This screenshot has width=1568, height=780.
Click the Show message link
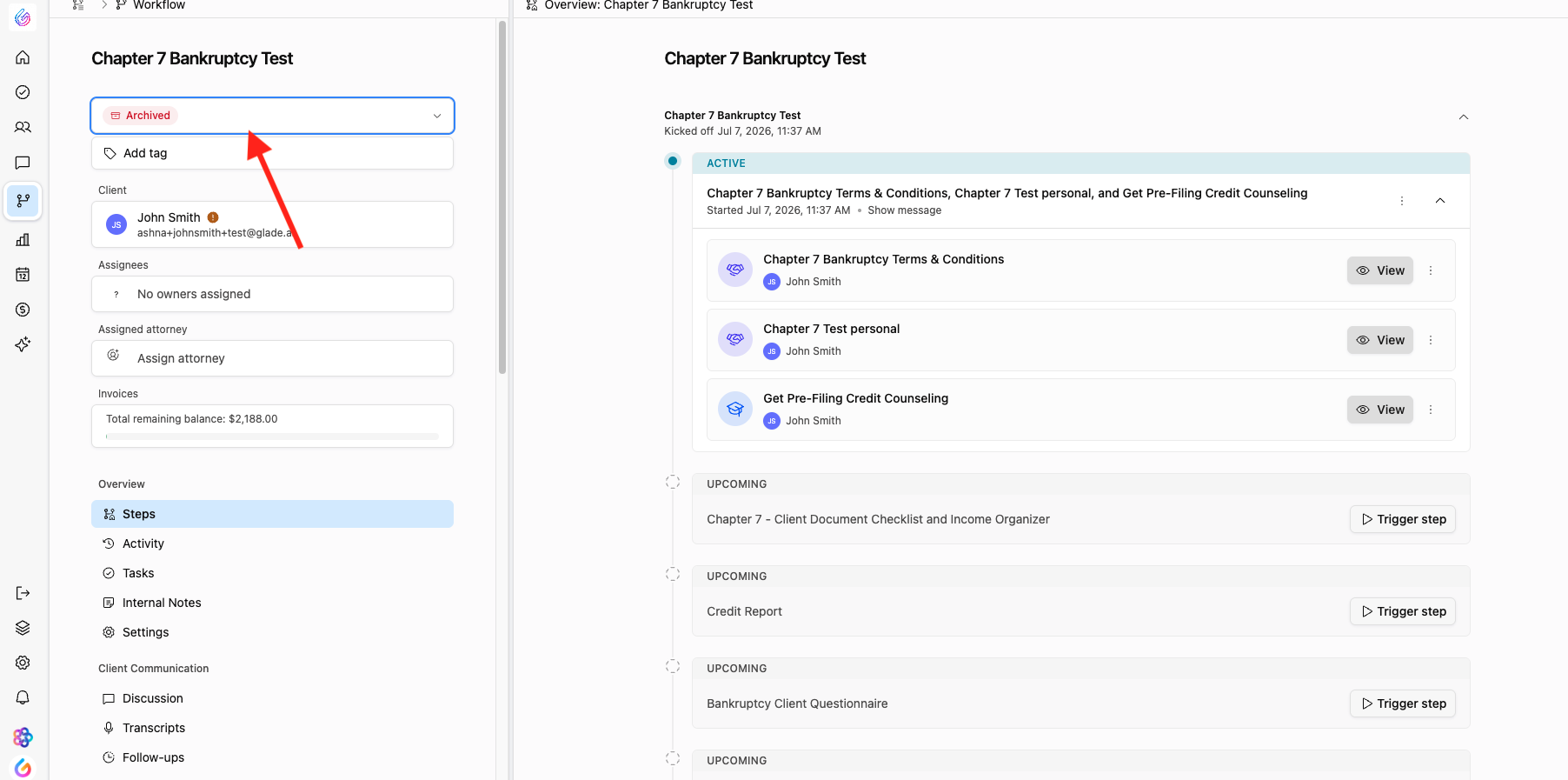pyautogui.click(x=904, y=210)
